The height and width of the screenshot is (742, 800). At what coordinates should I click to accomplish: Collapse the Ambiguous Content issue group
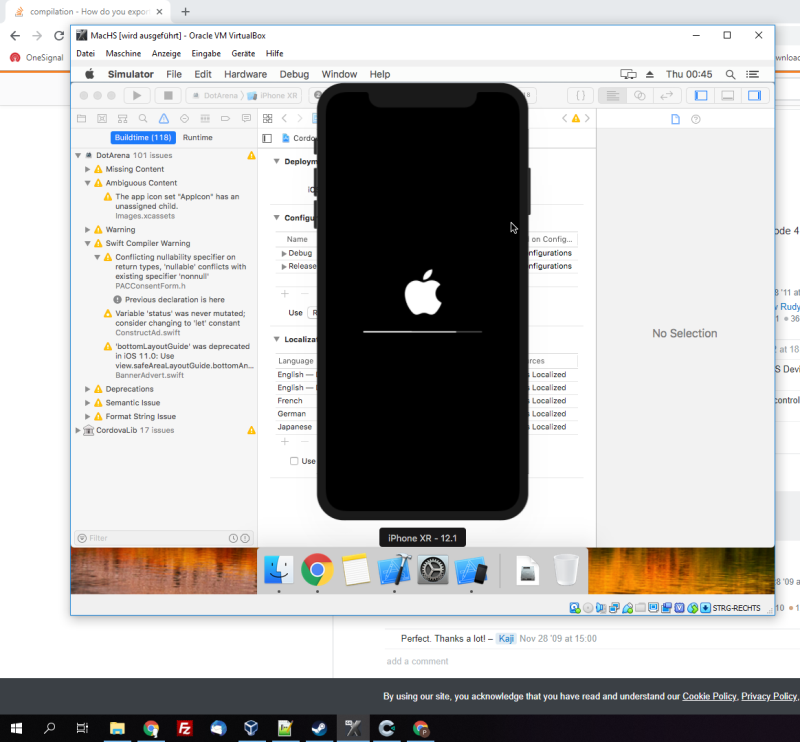click(87, 183)
